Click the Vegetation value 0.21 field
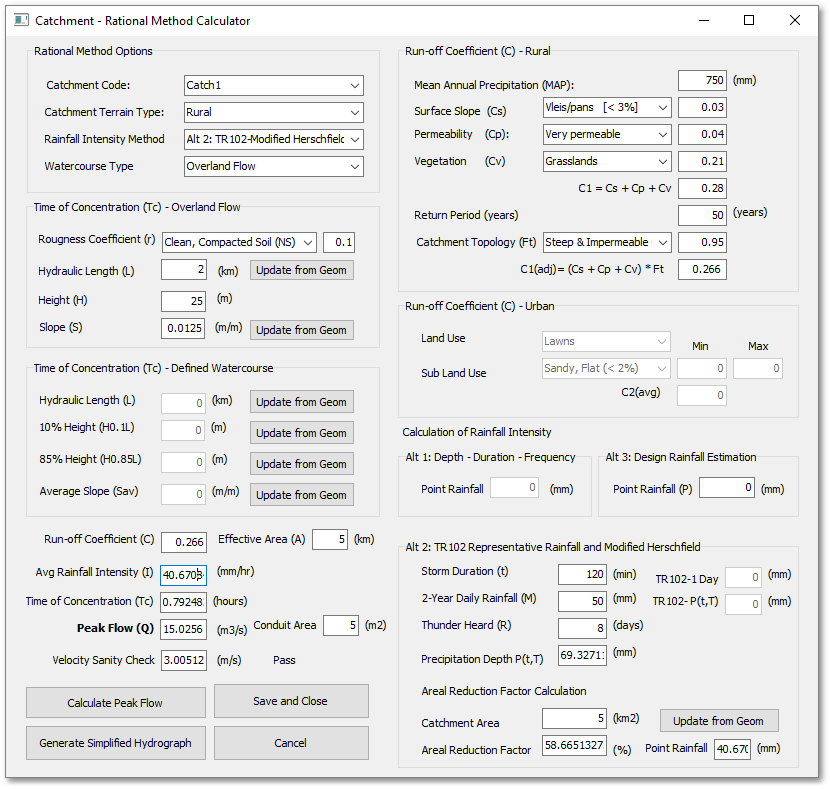Viewport: 830px width, 789px height. coord(702,161)
